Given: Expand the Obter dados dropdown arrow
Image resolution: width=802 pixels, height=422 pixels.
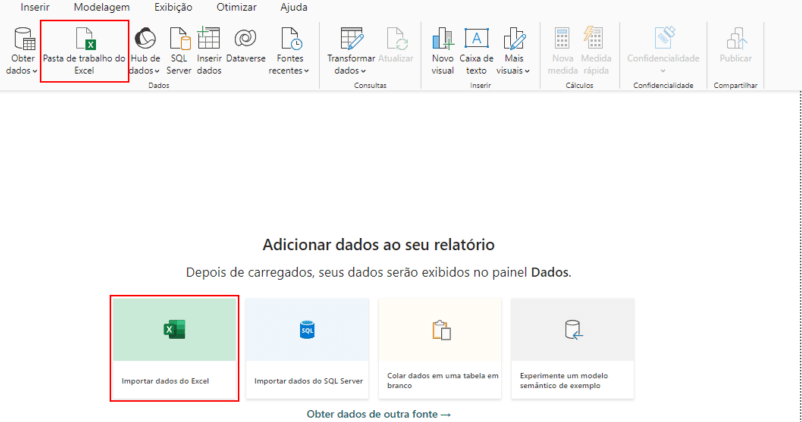Looking at the screenshot, I should coord(35,71).
